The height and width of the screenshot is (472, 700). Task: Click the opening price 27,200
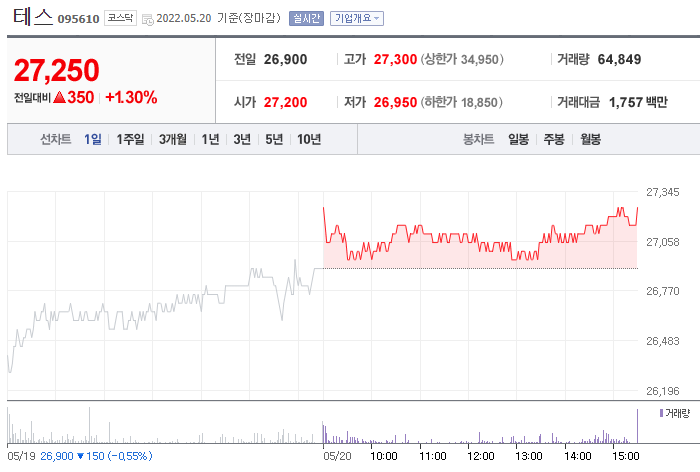[x=285, y=102]
